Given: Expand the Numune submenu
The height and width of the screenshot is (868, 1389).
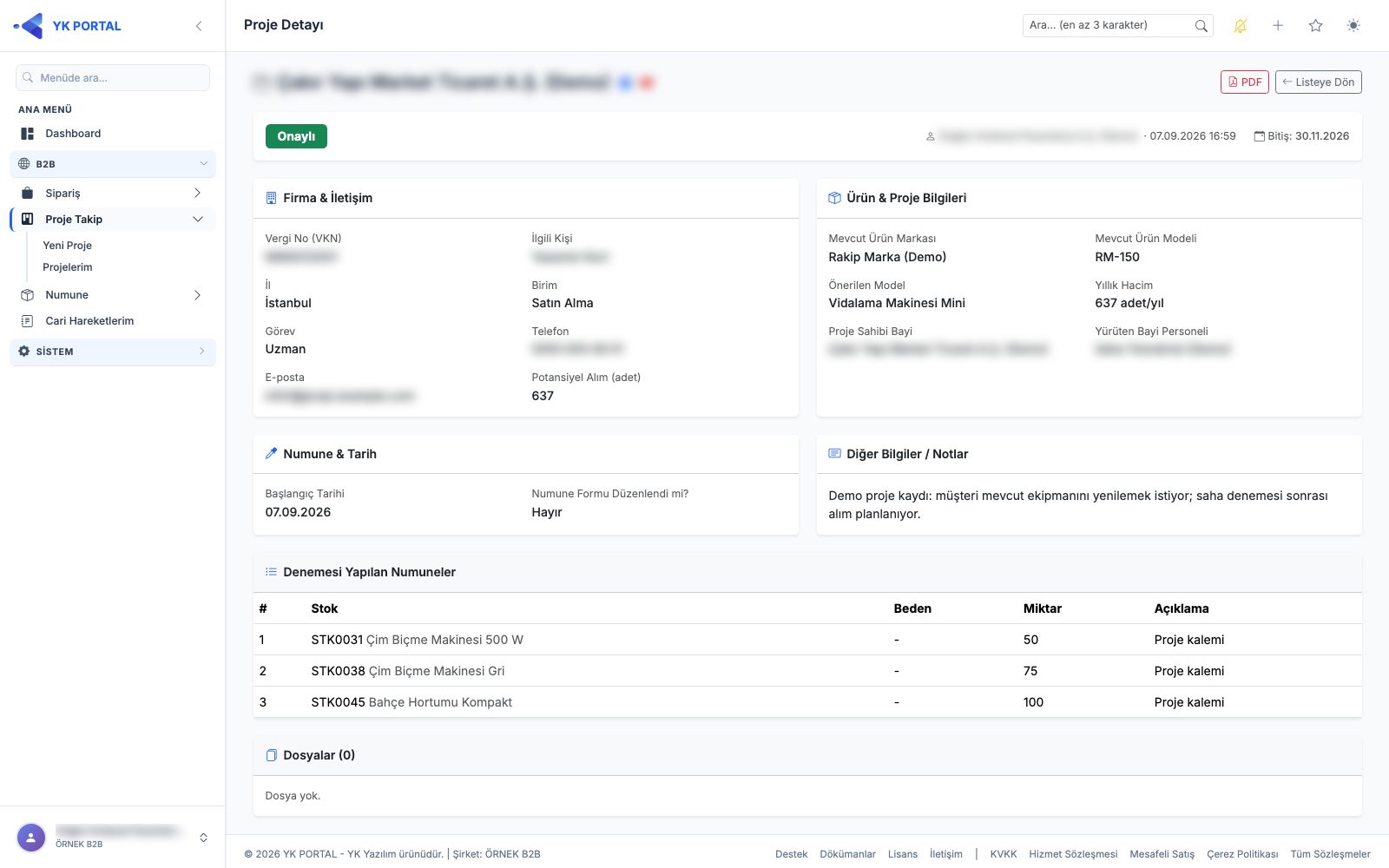Looking at the screenshot, I should [113, 295].
